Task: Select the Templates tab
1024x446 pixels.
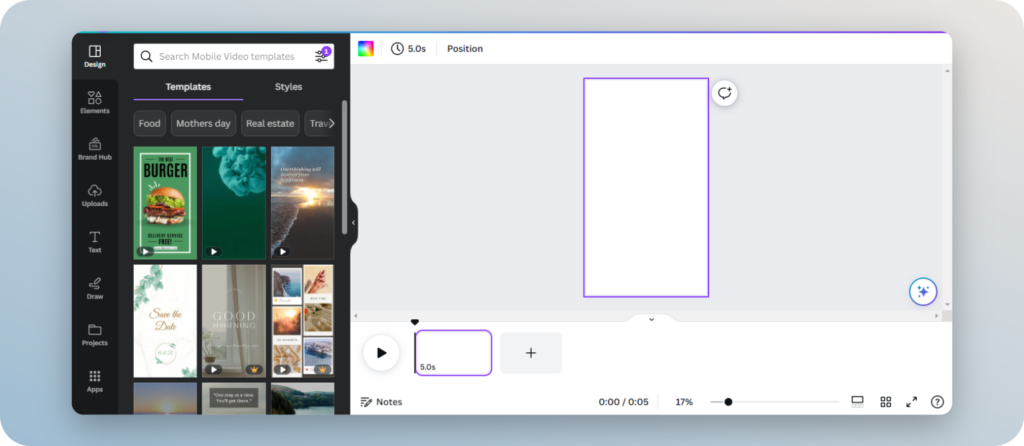Action: coord(188,87)
